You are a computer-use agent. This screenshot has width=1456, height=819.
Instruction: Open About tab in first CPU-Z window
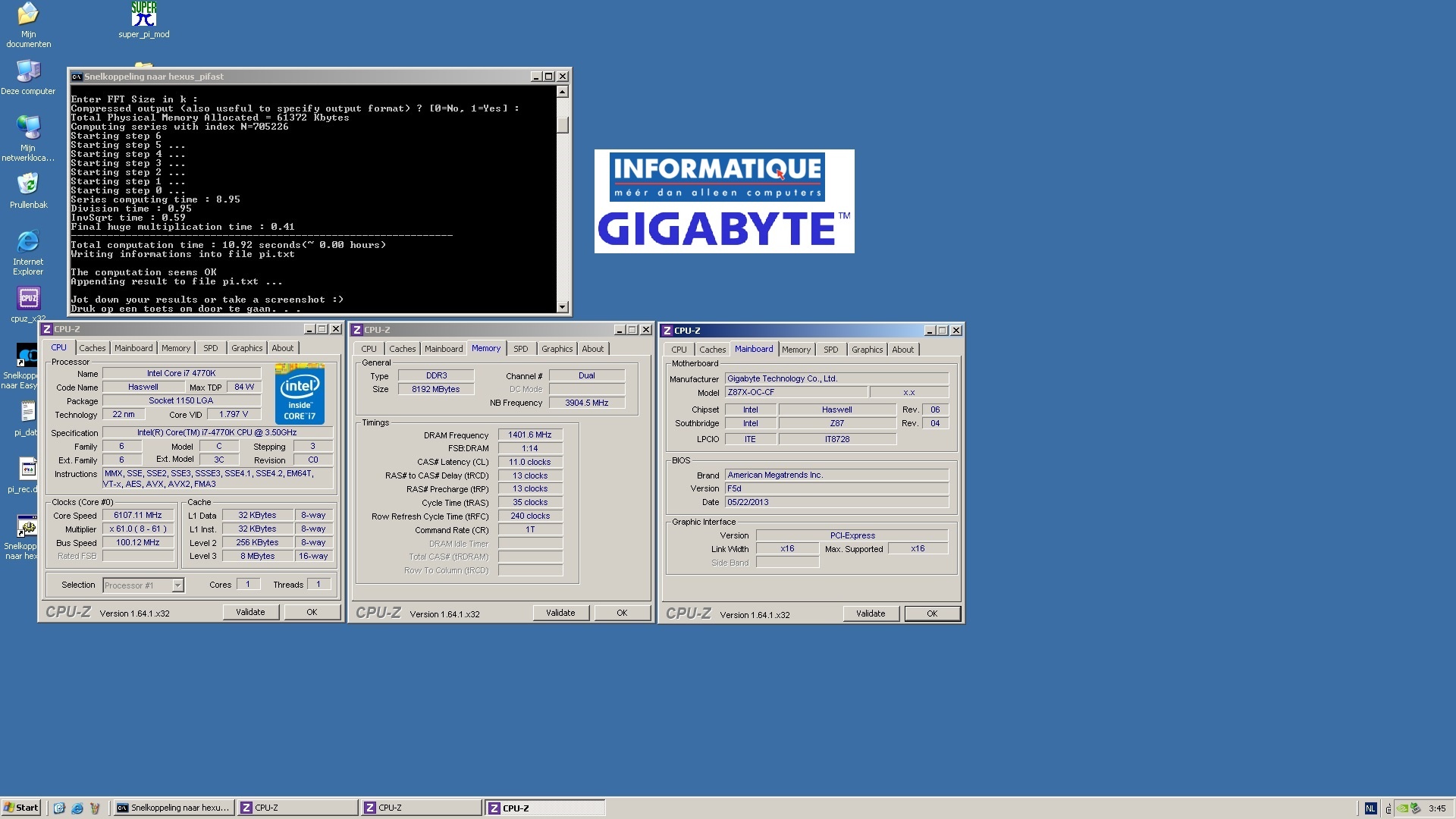pos(282,348)
